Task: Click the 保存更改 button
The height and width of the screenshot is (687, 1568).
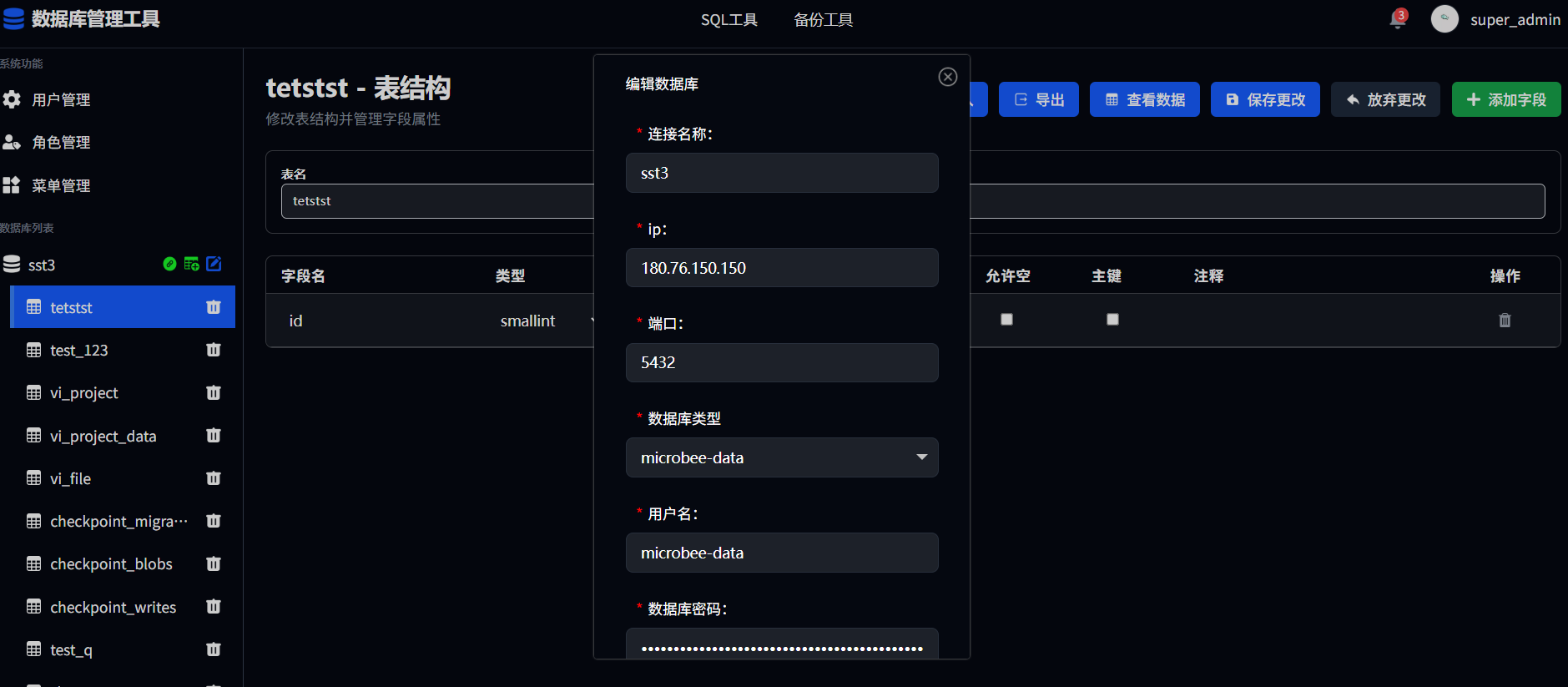Action: [1265, 99]
